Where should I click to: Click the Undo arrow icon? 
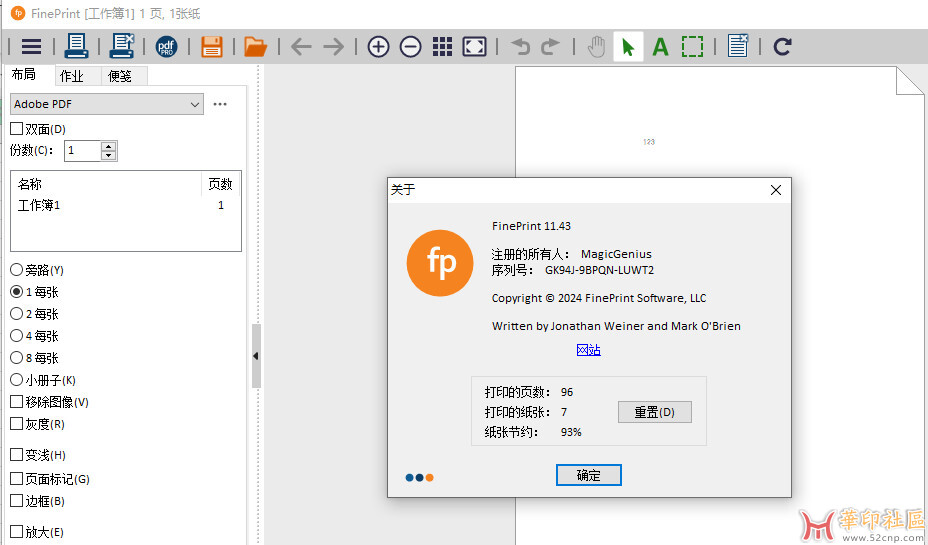coord(520,47)
